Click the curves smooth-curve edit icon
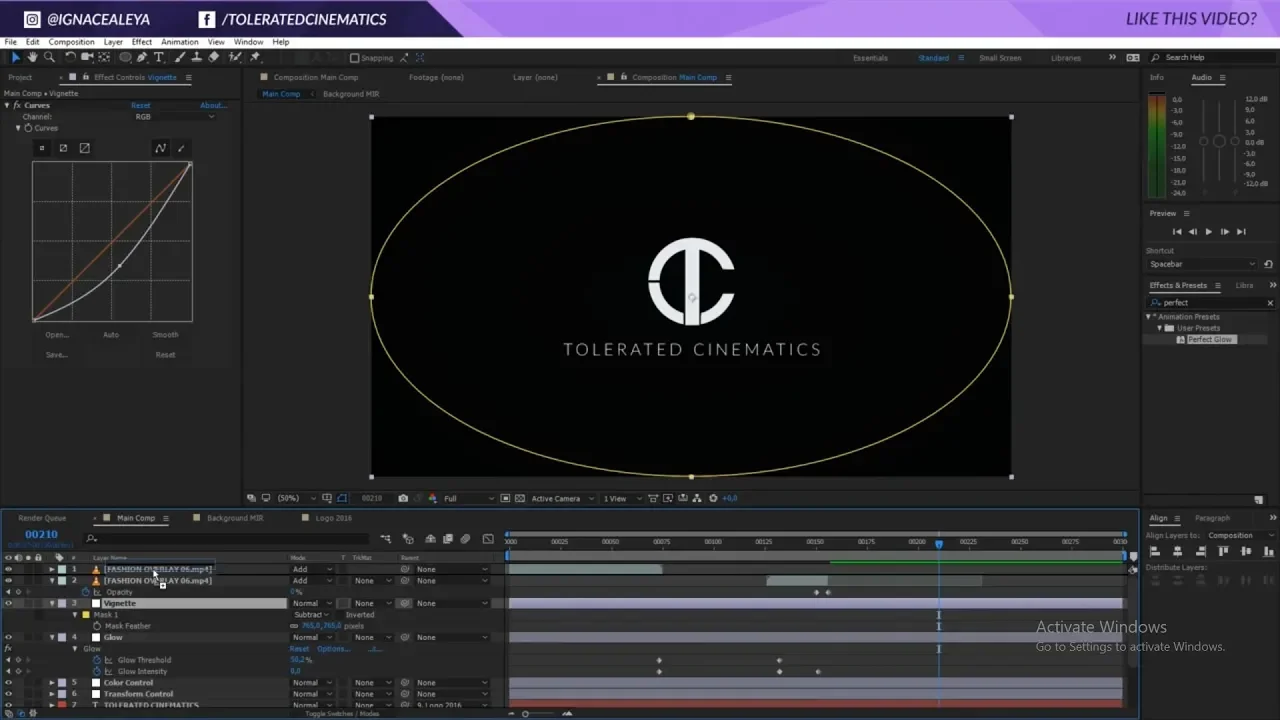The height and width of the screenshot is (720, 1280). click(160, 148)
